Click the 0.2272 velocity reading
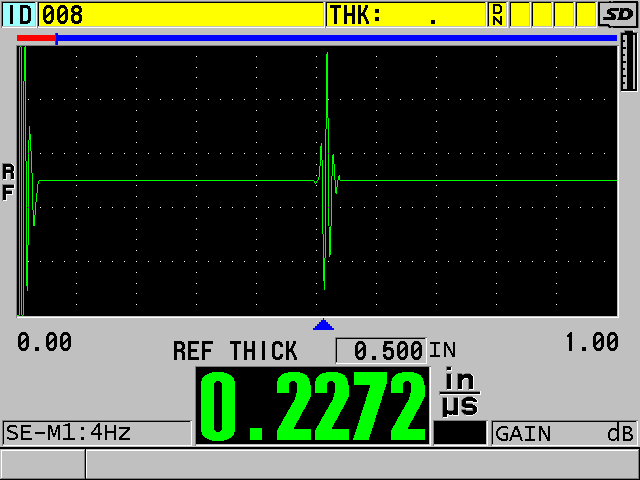Screen dimensions: 640x480 [313, 406]
